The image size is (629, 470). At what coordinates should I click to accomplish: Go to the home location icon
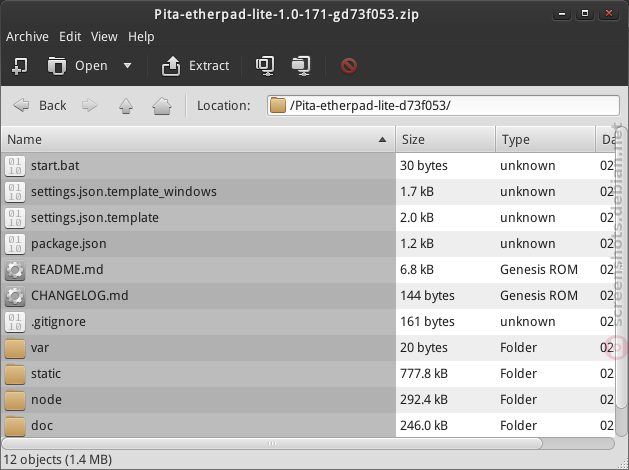coord(162,106)
